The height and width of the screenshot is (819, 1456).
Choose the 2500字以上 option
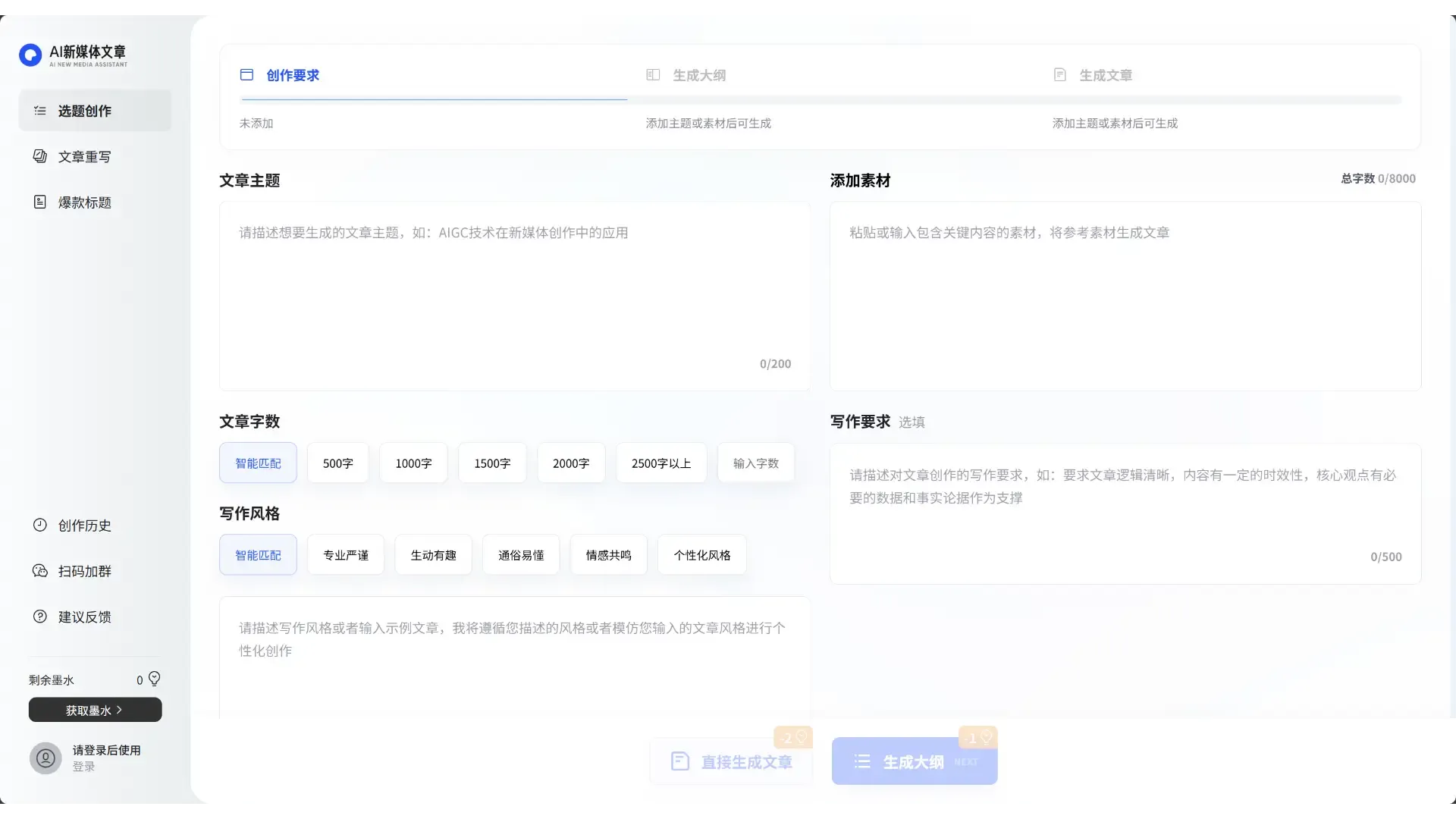661,463
